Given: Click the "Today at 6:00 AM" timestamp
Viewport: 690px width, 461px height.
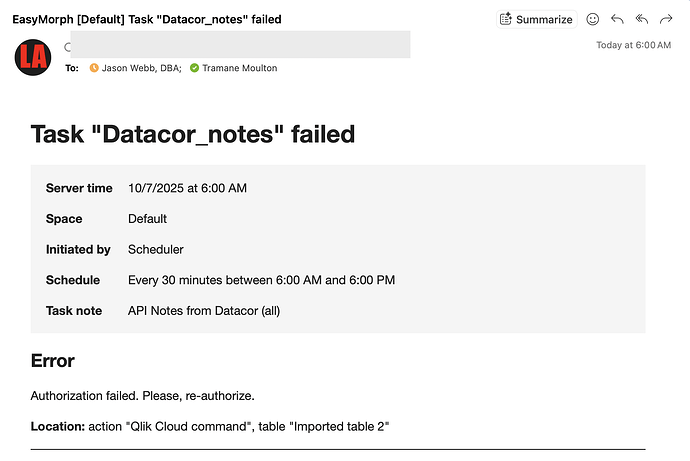Looking at the screenshot, I should (x=633, y=45).
